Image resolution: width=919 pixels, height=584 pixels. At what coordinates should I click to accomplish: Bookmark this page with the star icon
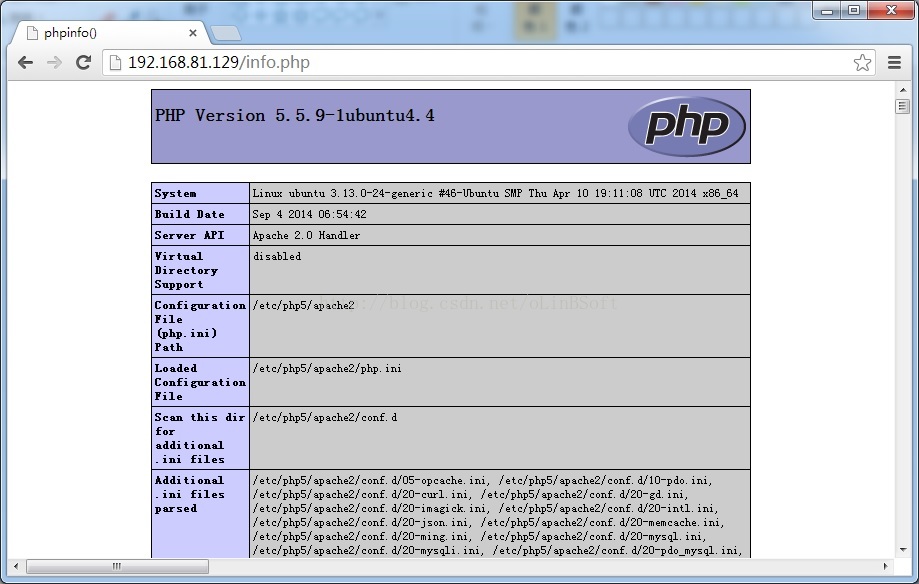862,62
